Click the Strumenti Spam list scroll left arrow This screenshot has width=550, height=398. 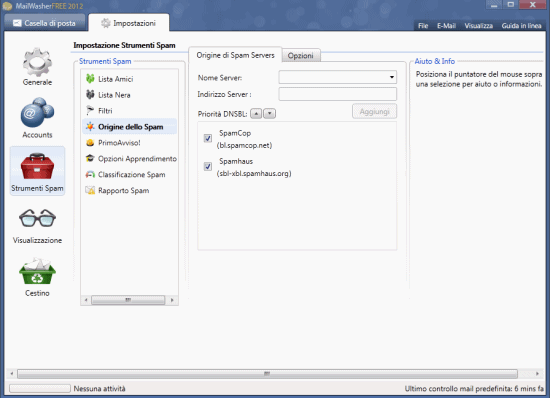coord(86,300)
